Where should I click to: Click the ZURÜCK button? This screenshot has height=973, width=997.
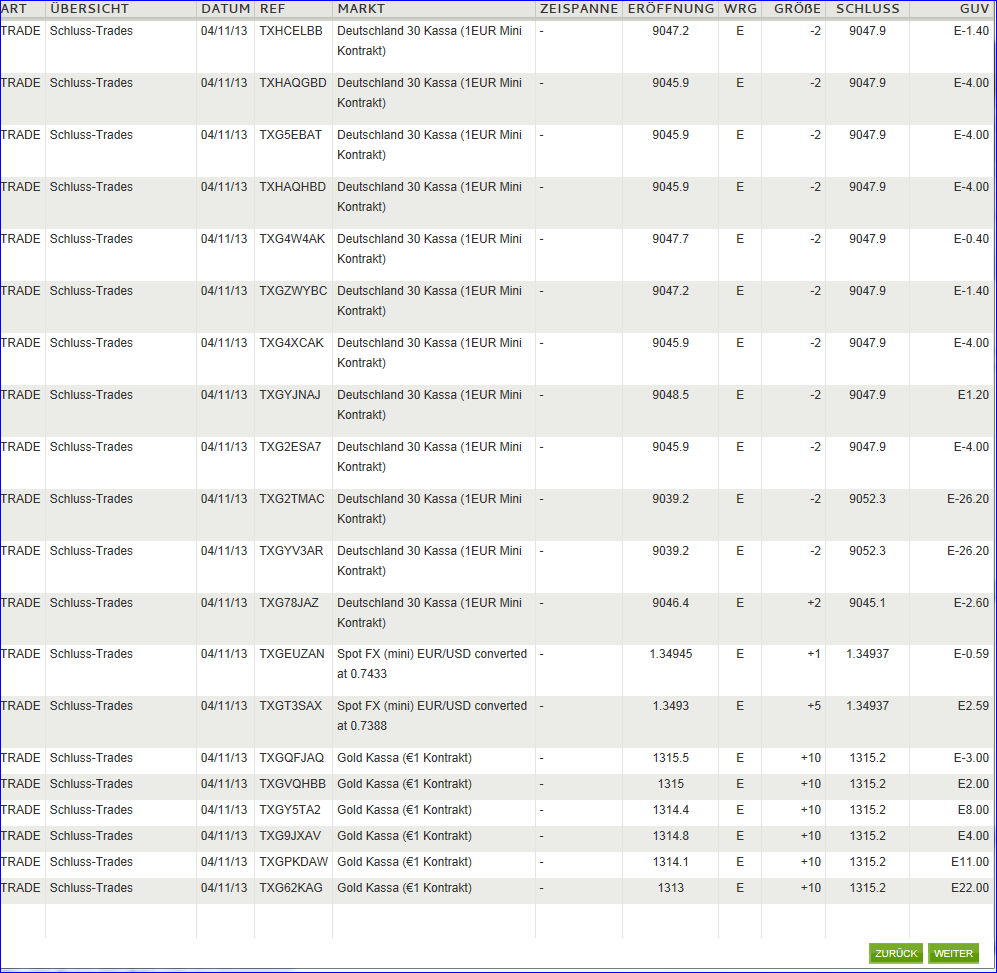pos(896,953)
